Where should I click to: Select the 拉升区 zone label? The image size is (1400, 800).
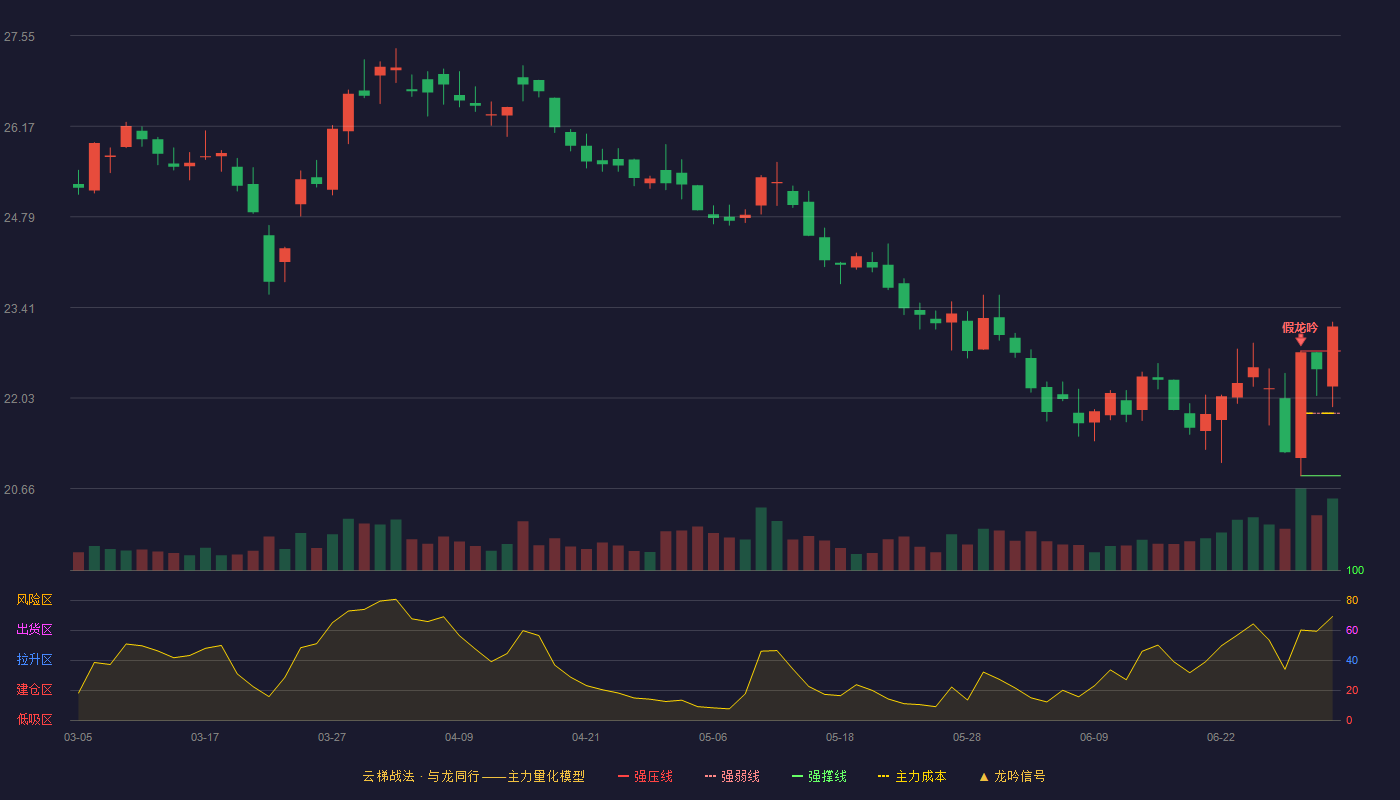(x=34, y=660)
